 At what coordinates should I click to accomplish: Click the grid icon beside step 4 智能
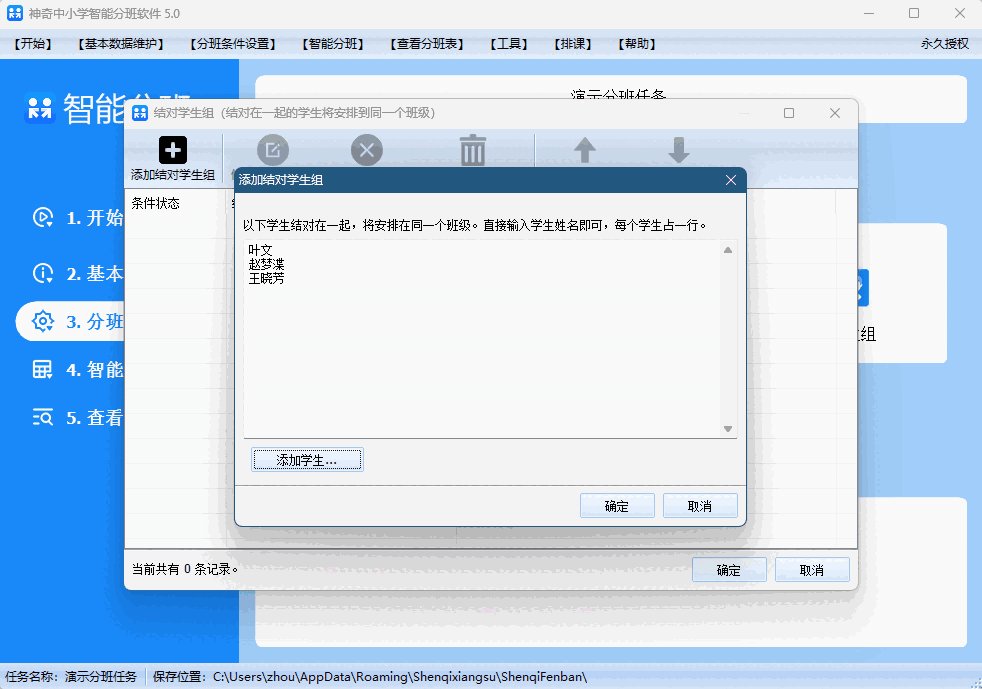point(41,369)
